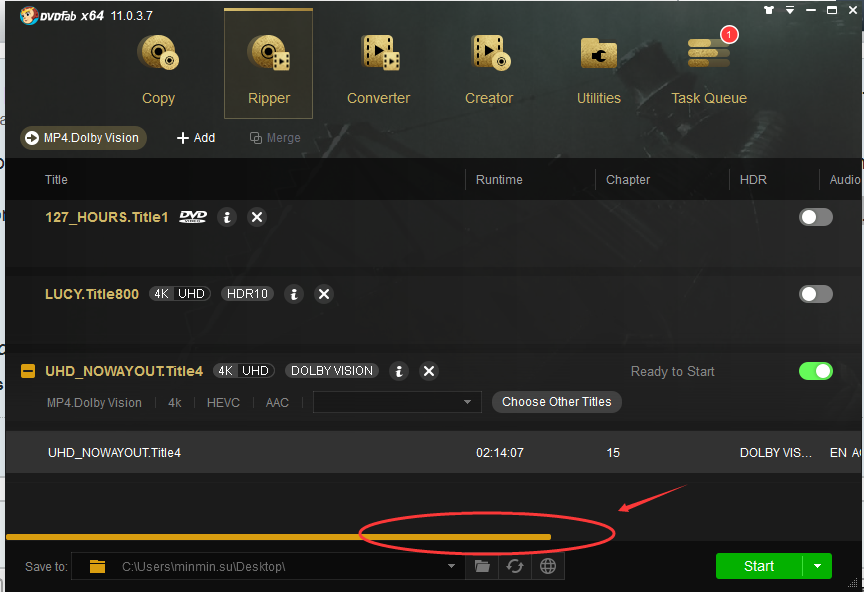Show info for UHD_NOWAYOUT.Title4
The height and width of the screenshot is (592, 864).
[x=399, y=371]
